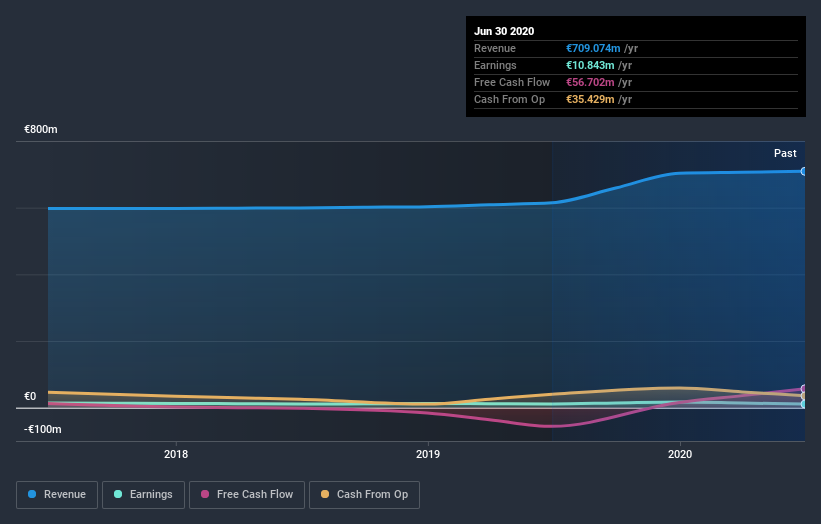Click the €10.843m earnings value
The width and height of the screenshot is (821, 524).
click(590, 65)
